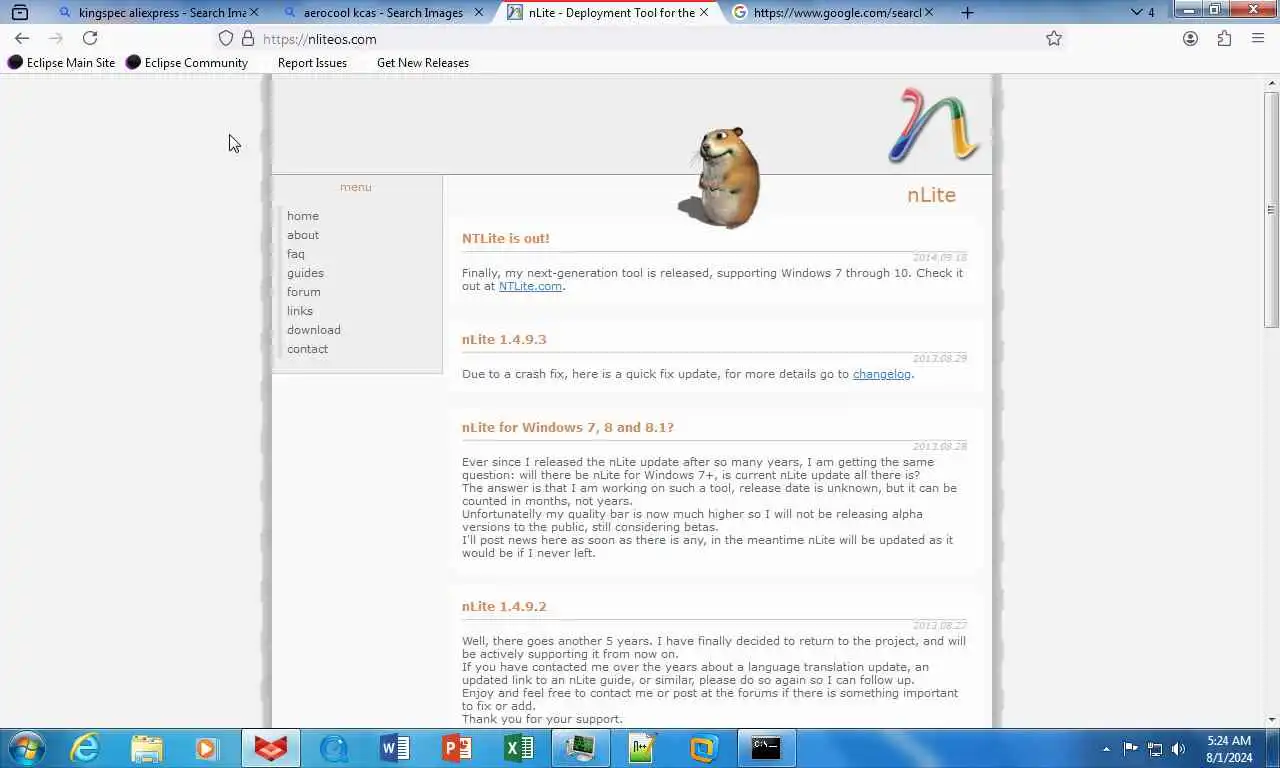This screenshot has width=1280, height=768.
Task: Close the nLite Deployment Tool tab
Action: click(x=704, y=12)
